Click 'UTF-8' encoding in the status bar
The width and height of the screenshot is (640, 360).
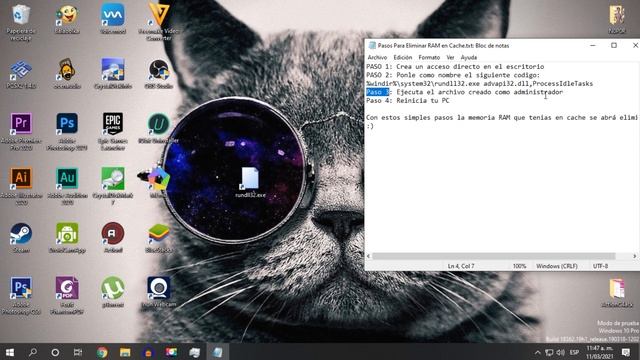(600, 266)
